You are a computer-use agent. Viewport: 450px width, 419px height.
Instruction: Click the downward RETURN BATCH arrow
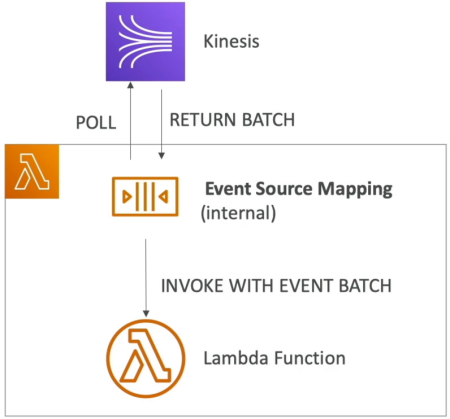click(x=161, y=124)
